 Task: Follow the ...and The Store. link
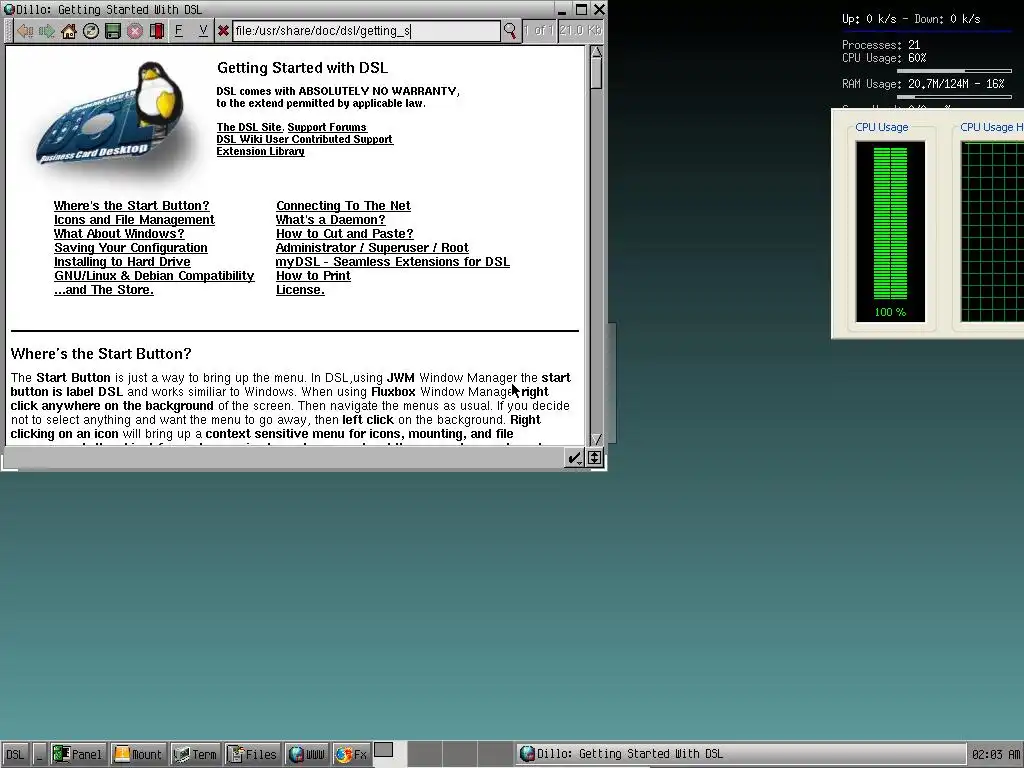click(104, 290)
